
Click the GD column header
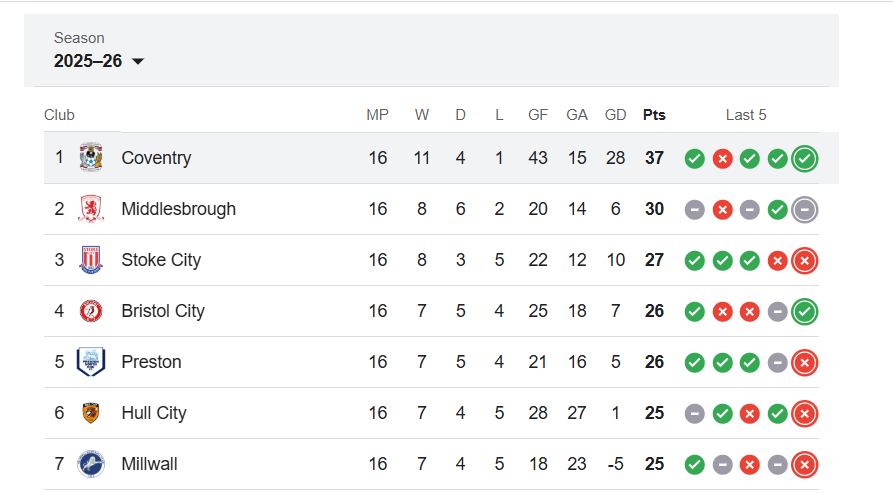(615, 115)
